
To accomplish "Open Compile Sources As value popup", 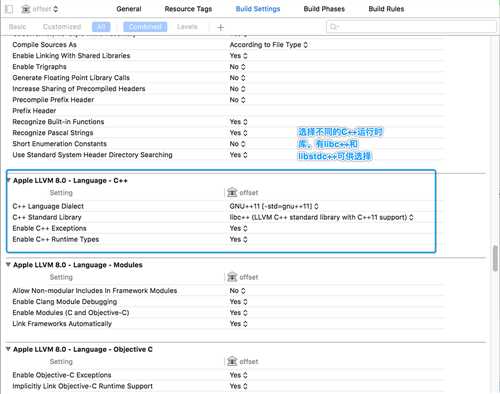I will click(x=268, y=45).
